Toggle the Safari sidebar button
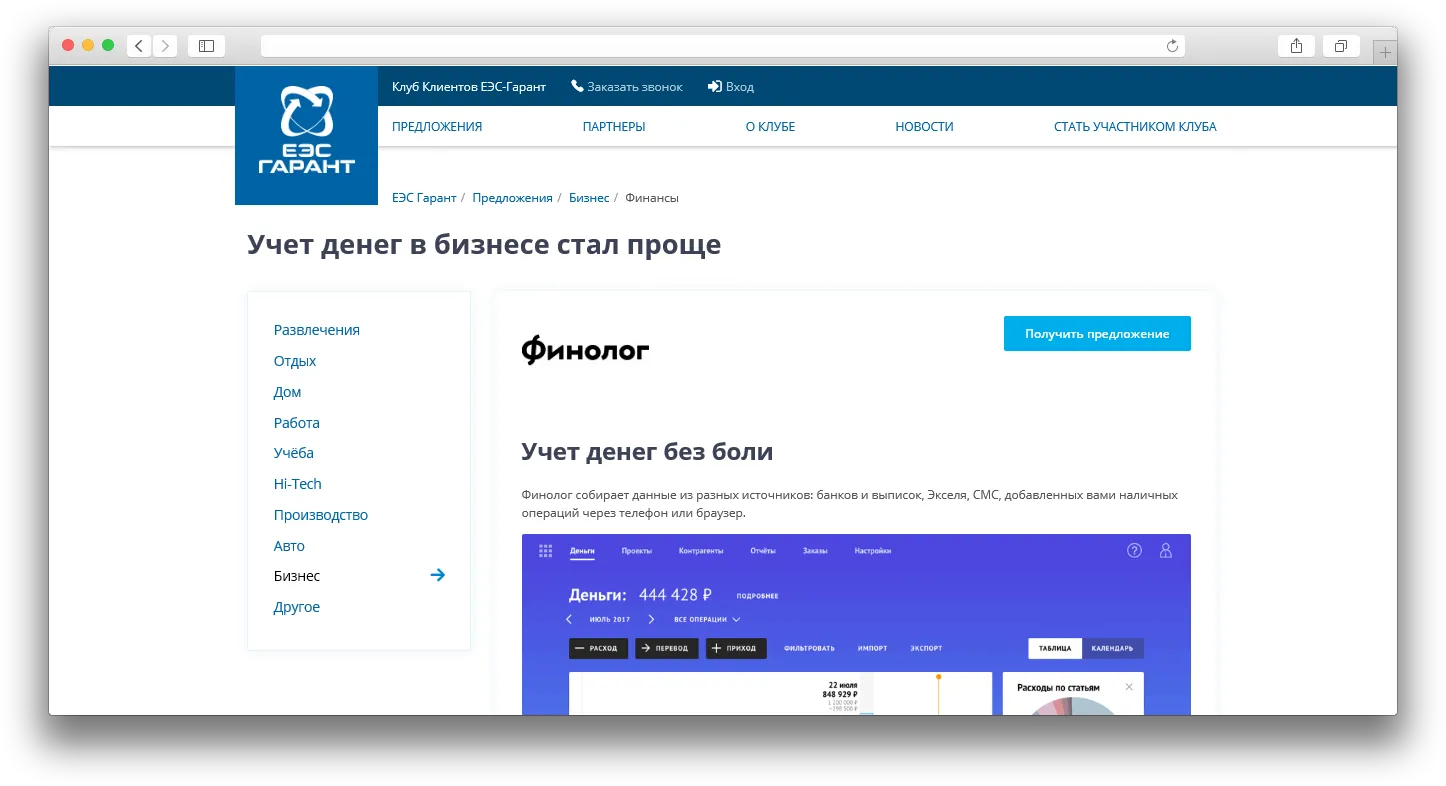Viewport: 1446px width, 786px height. click(206, 46)
